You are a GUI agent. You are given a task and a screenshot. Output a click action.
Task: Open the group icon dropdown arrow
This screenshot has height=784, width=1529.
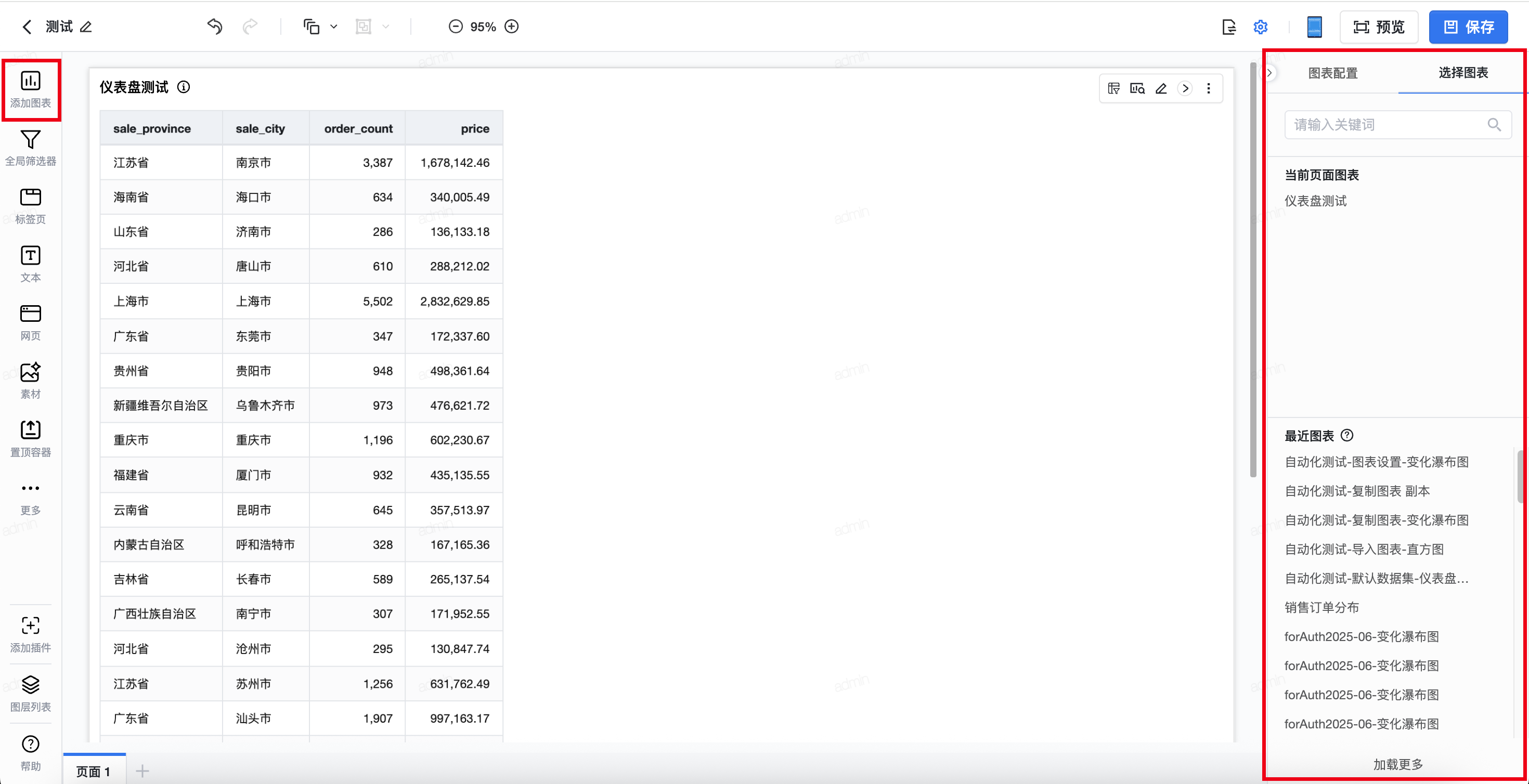[386, 27]
